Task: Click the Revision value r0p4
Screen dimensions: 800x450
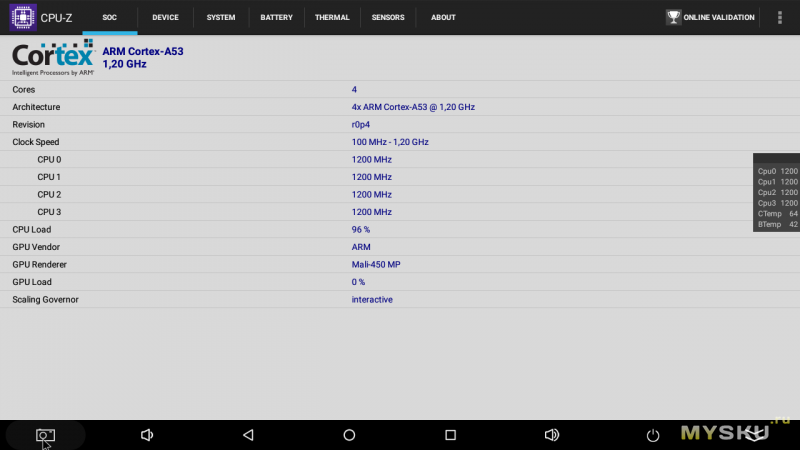Action: [x=361, y=124]
